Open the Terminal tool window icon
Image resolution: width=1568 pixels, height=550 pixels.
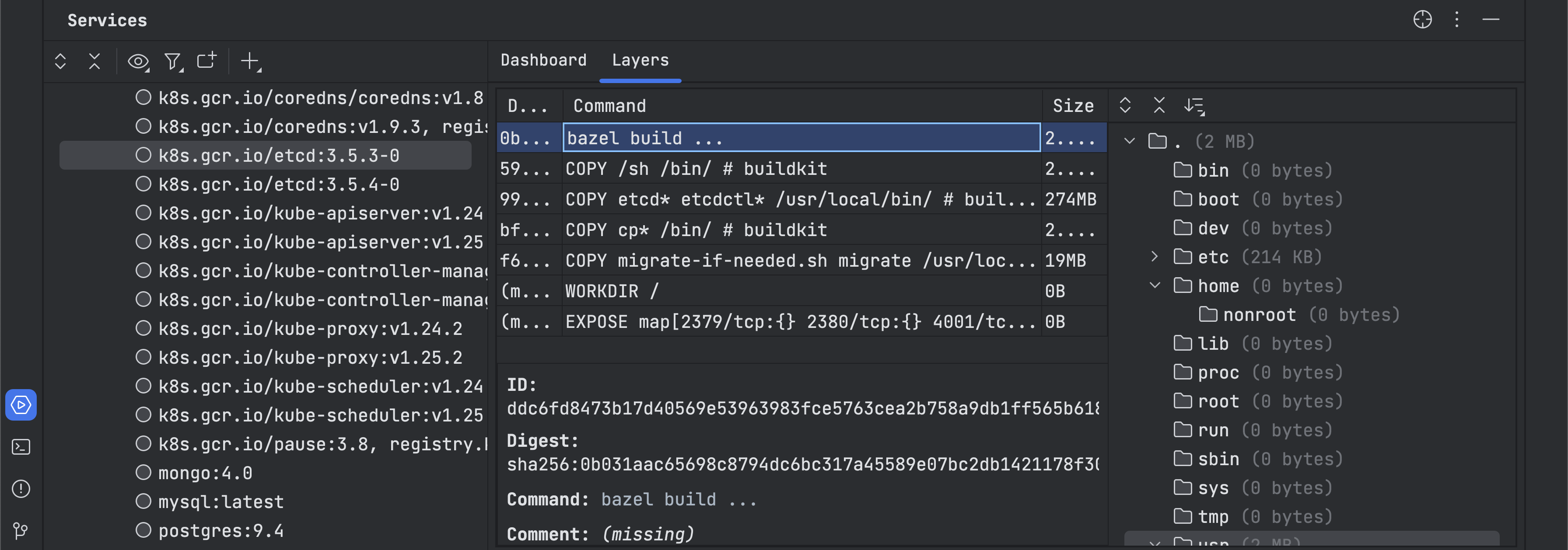21,447
